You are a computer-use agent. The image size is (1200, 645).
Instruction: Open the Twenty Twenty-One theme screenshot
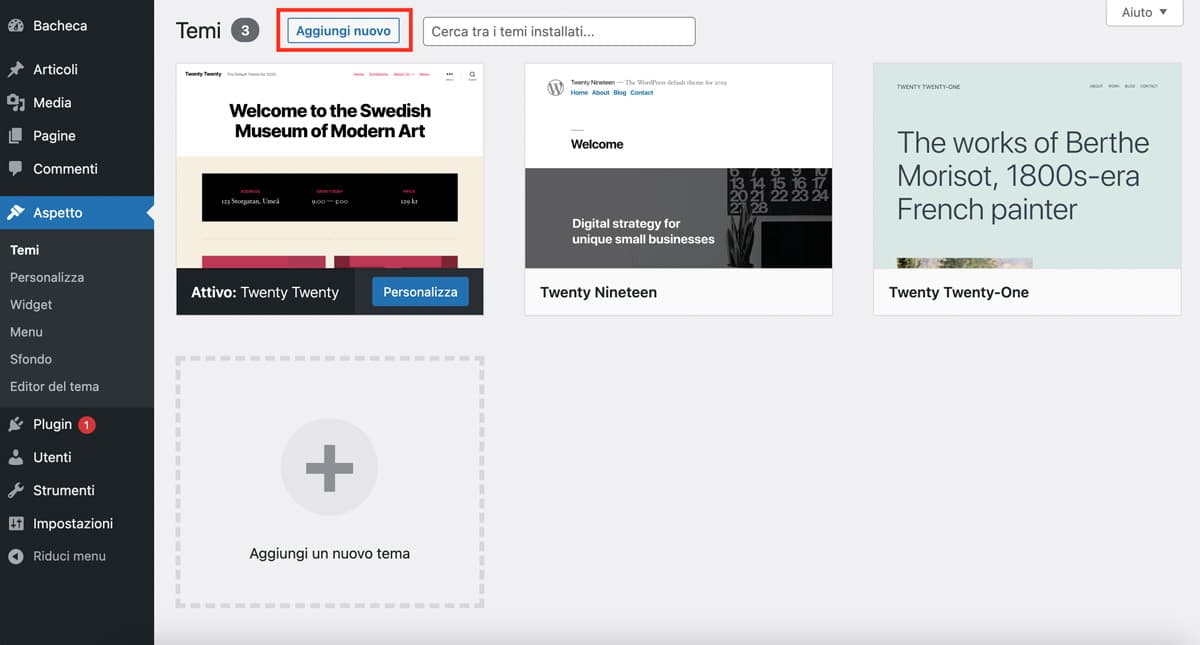(x=1027, y=166)
